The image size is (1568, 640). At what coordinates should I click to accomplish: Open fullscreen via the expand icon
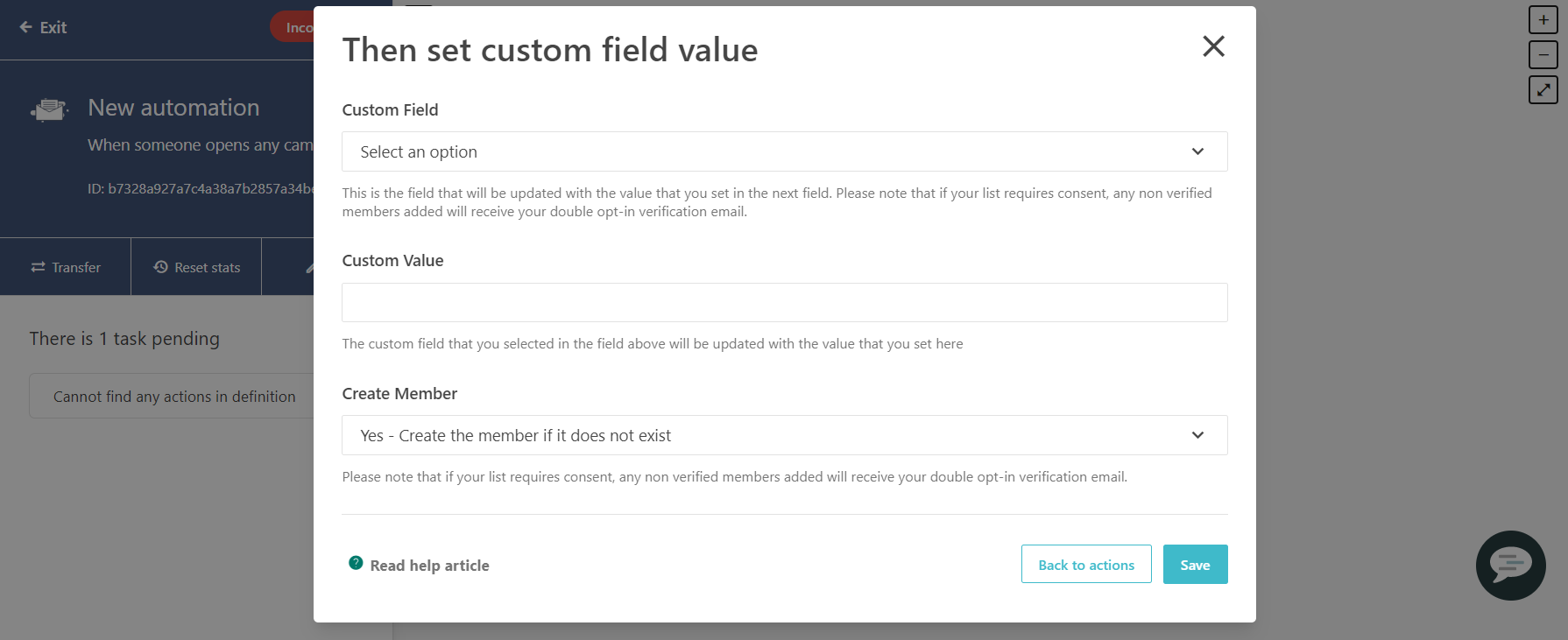pyautogui.click(x=1543, y=89)
